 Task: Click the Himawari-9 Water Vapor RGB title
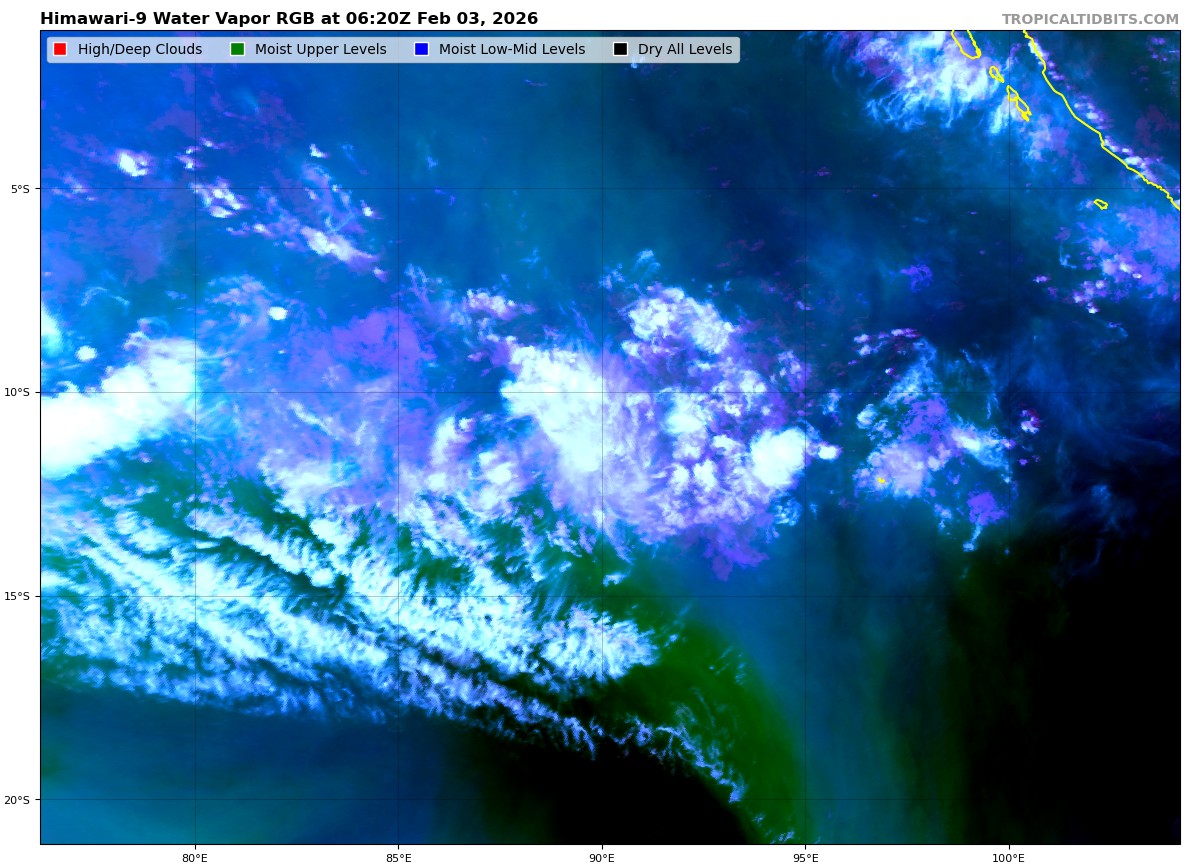pos(288,19)
